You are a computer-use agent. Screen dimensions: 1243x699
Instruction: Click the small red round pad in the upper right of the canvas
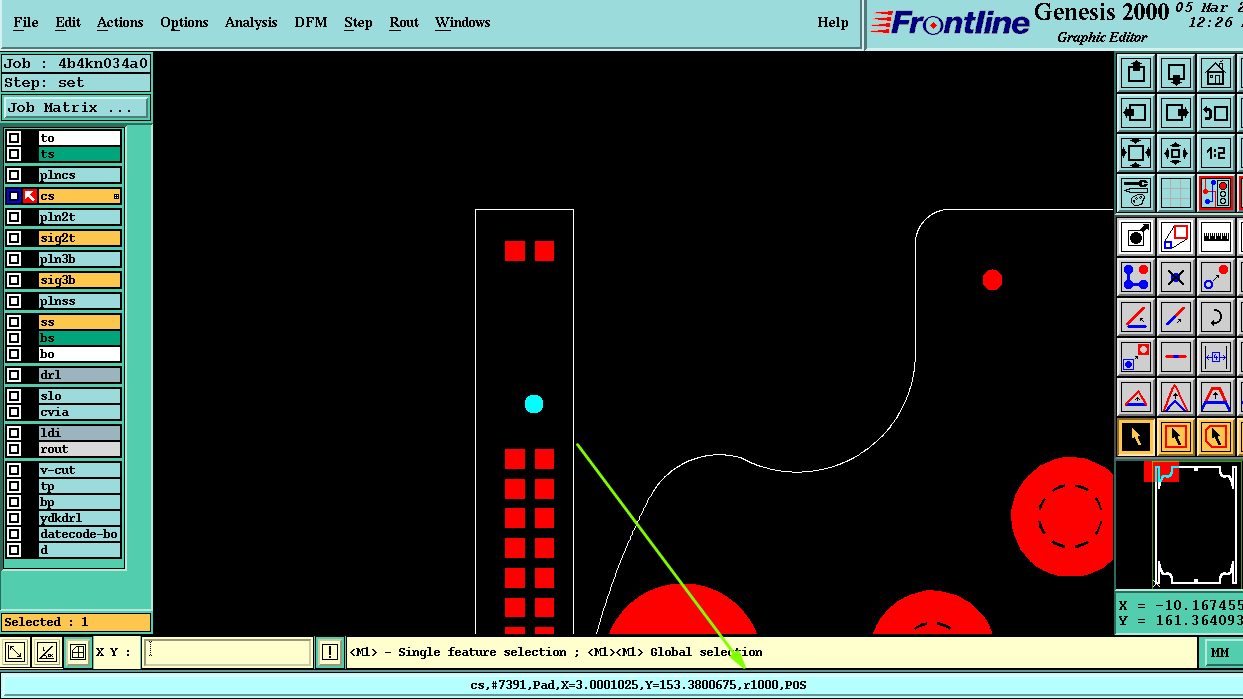pyautogui.click(x=992, y=280)
